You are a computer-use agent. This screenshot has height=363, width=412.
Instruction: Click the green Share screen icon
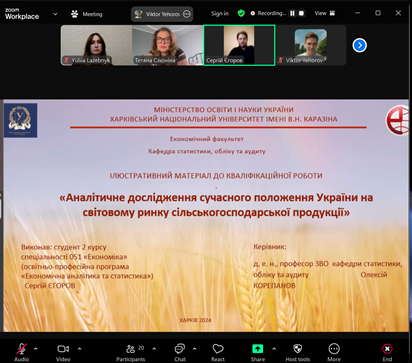(257, 349)
